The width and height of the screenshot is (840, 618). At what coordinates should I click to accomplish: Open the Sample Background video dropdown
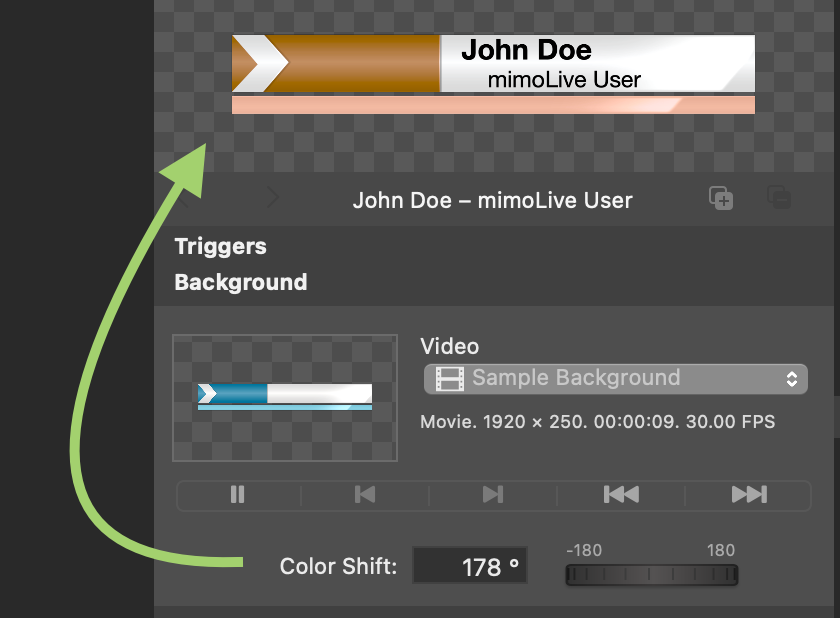616,379
